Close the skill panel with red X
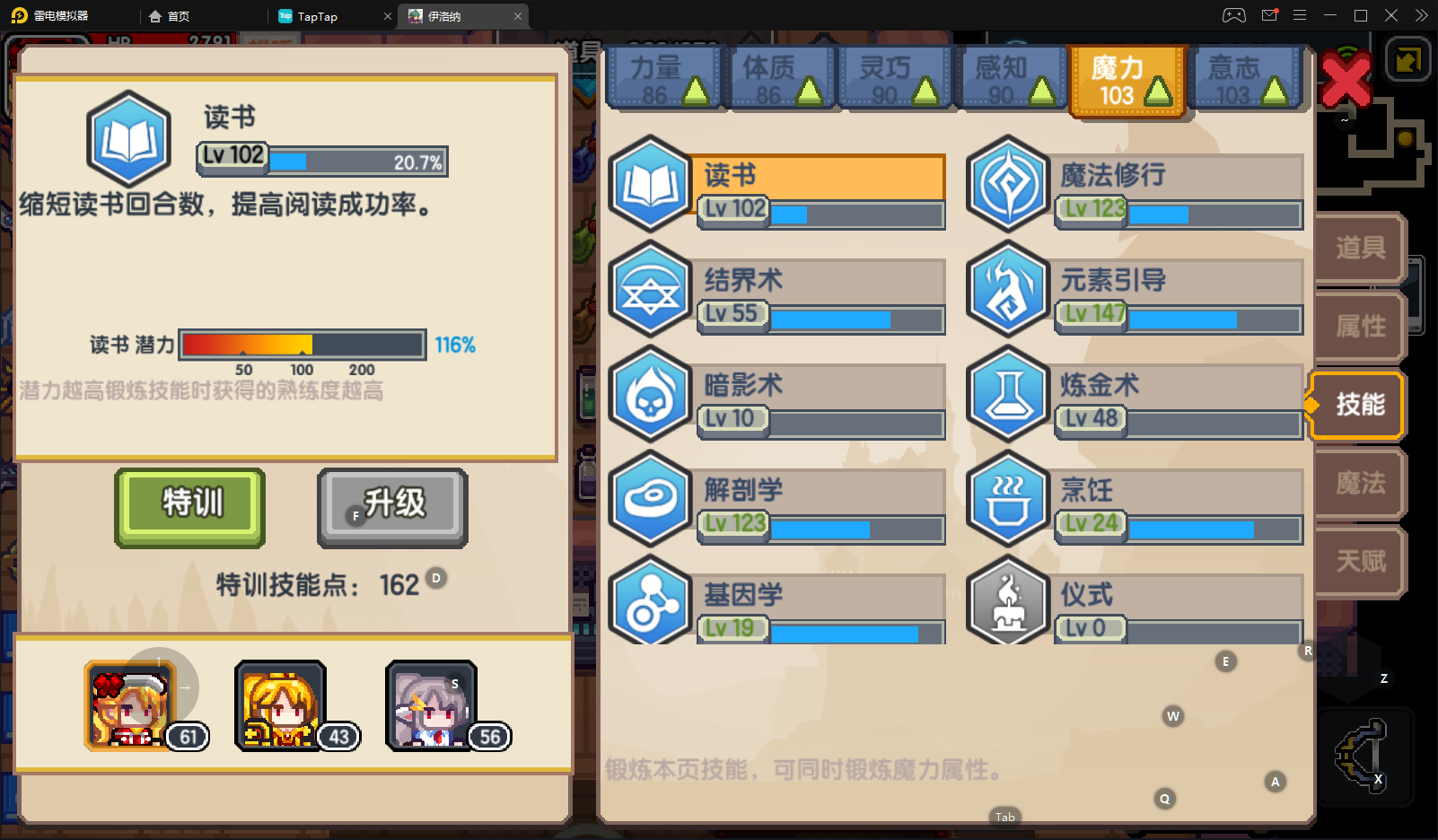The width and height of the screenshot is (1438, 840). pos(1346,79)
